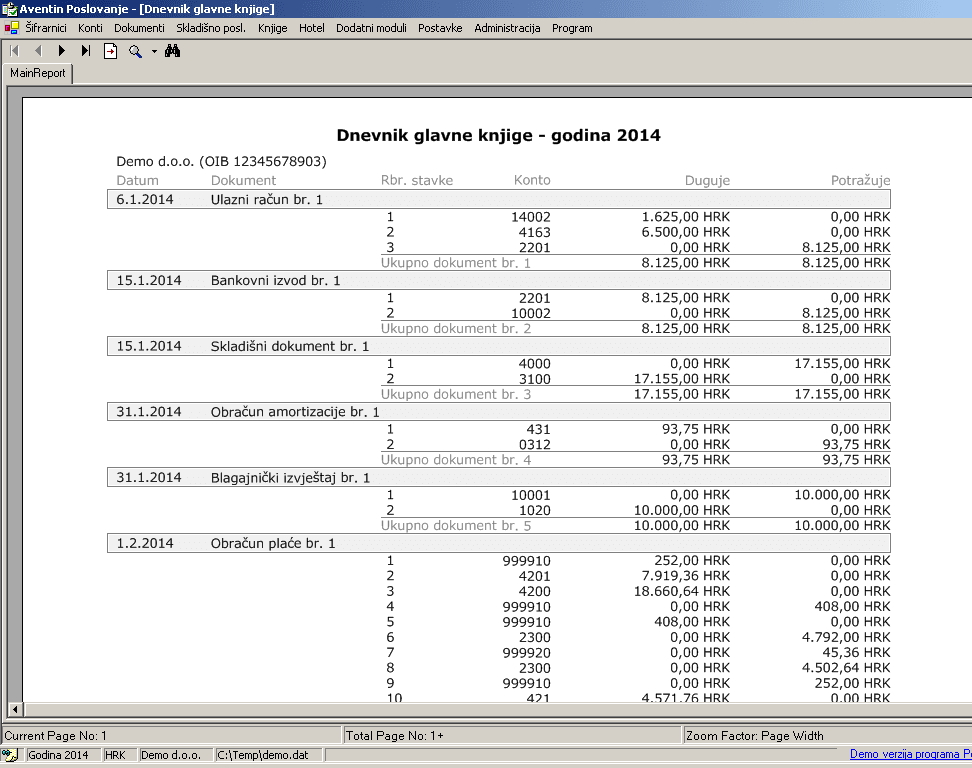The image size is (972, 768).
Task: Select the MainReport tab
Action: [x=38, y=73]
